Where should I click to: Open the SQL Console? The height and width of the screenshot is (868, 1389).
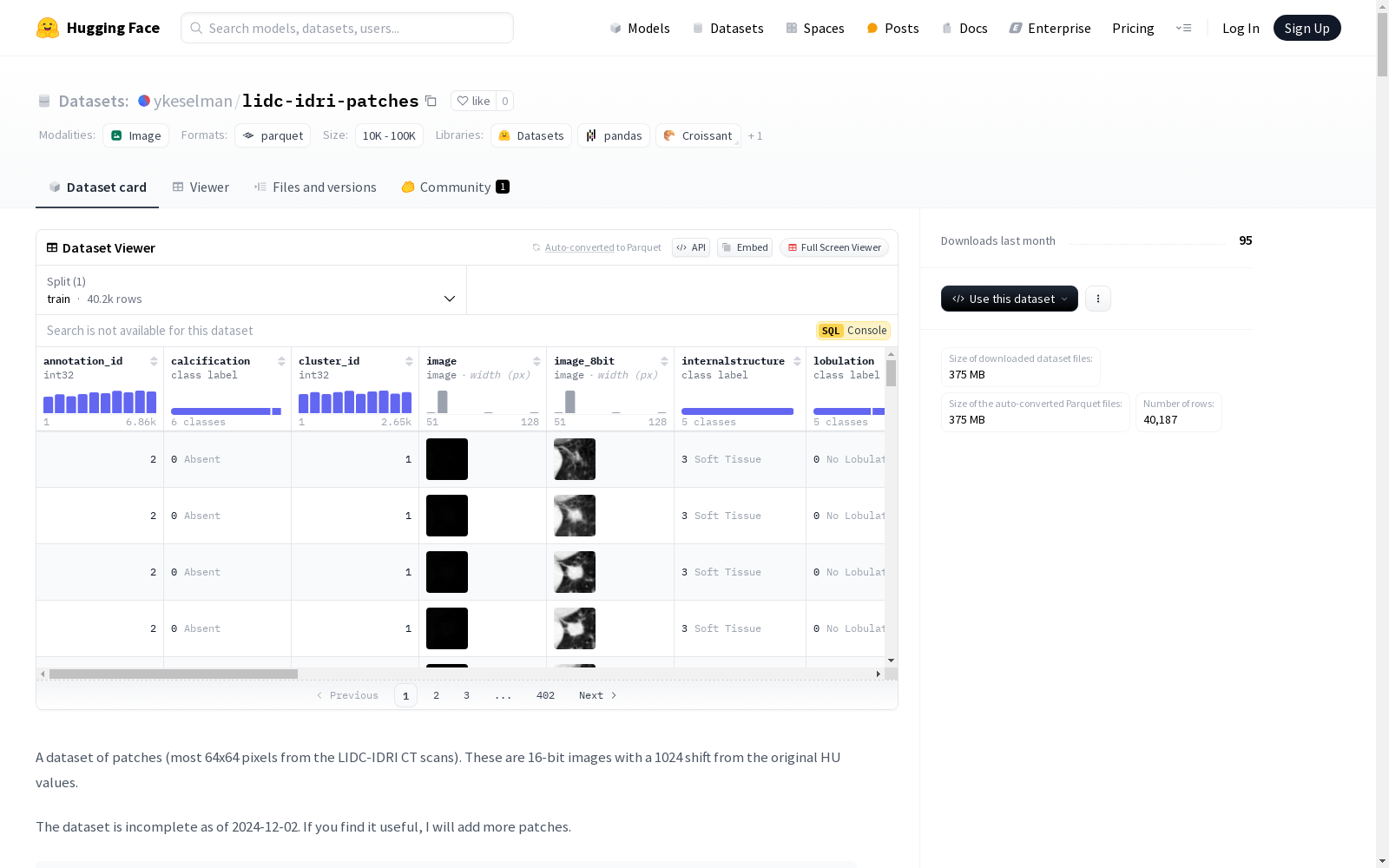click(853, 331)
